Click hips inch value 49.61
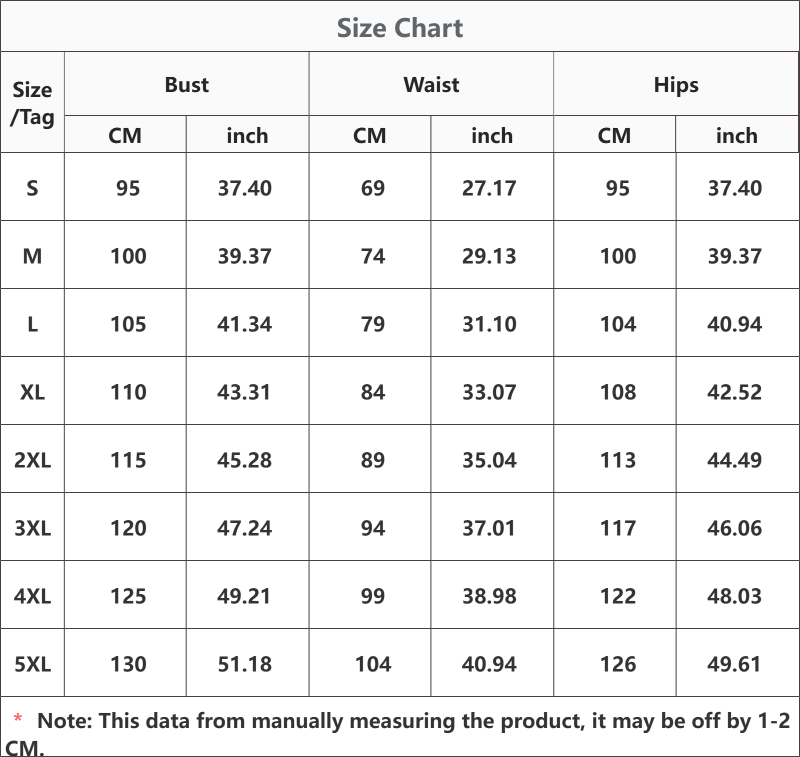Viewport: 800px width, 757px height. click(x=734, y=664)
